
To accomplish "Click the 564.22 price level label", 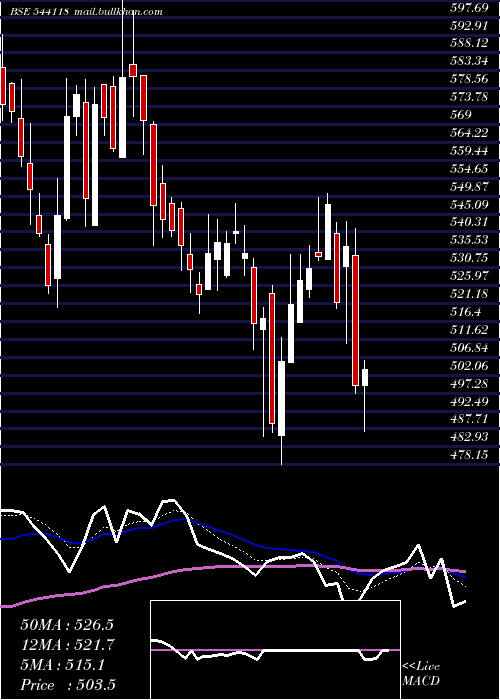I will 469,133.
